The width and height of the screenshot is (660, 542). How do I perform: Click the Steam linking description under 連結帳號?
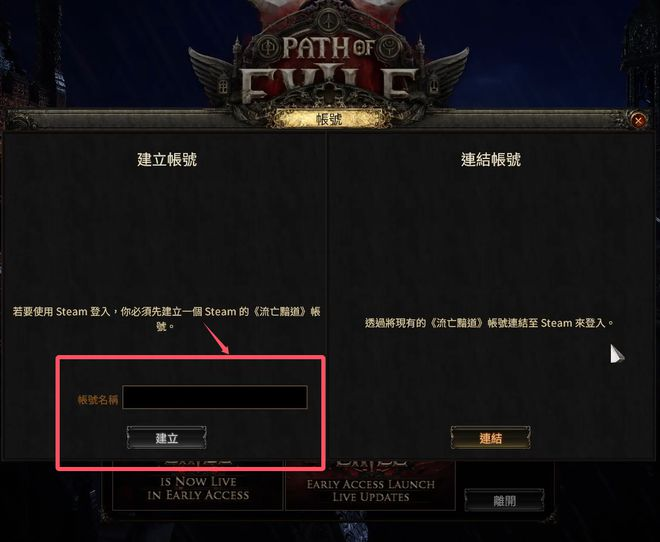click(490, 323)
